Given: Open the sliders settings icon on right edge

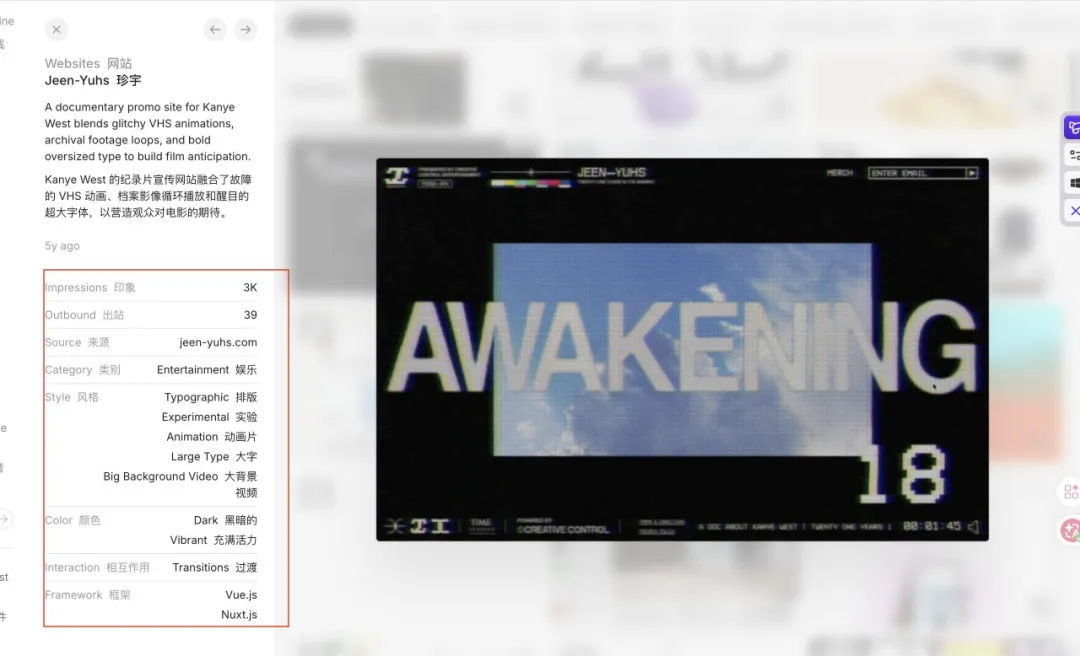Looking at the screenshot, I should [x=1074, y=155].
